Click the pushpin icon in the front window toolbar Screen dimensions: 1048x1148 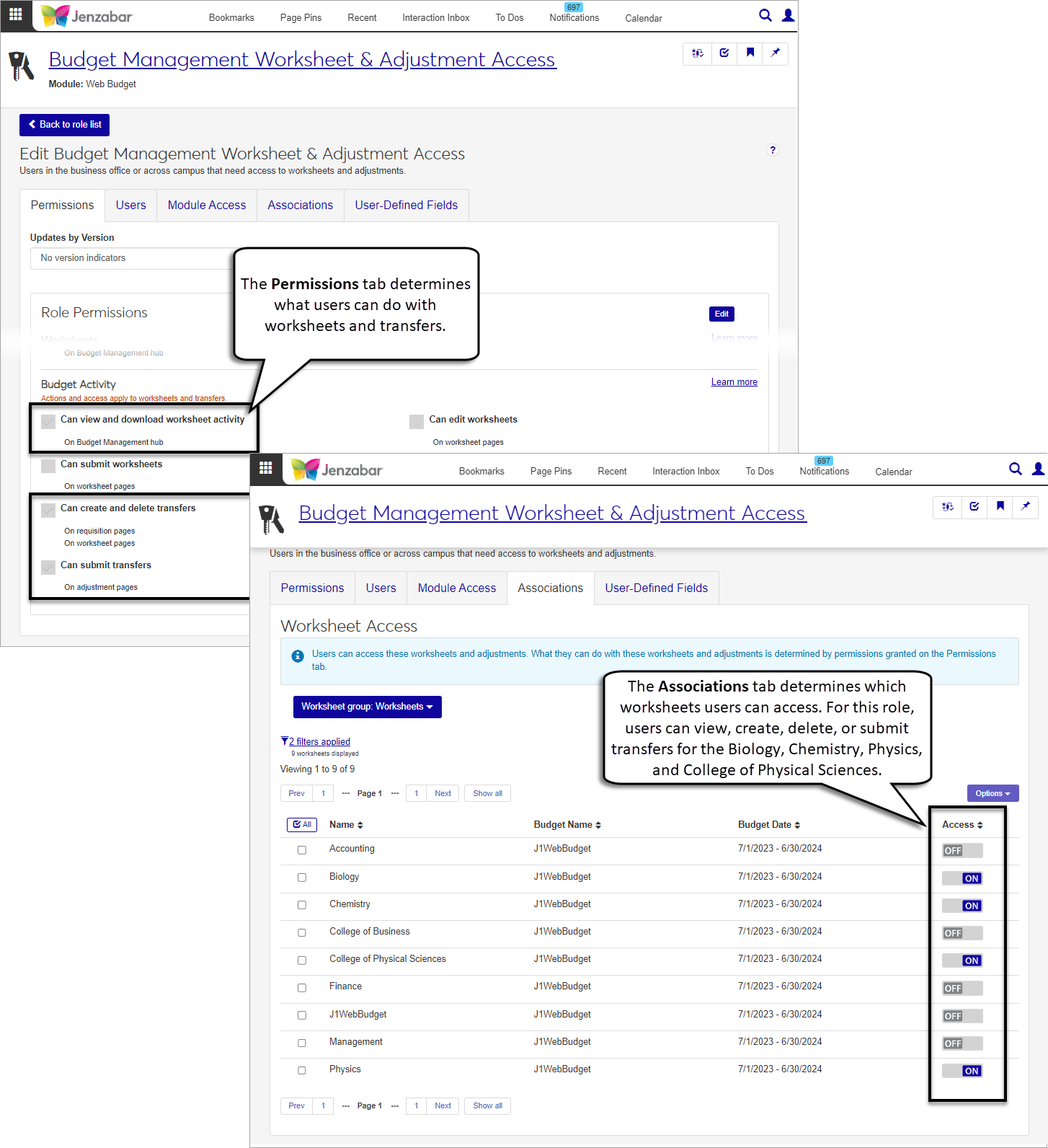tap(1026, 506)
